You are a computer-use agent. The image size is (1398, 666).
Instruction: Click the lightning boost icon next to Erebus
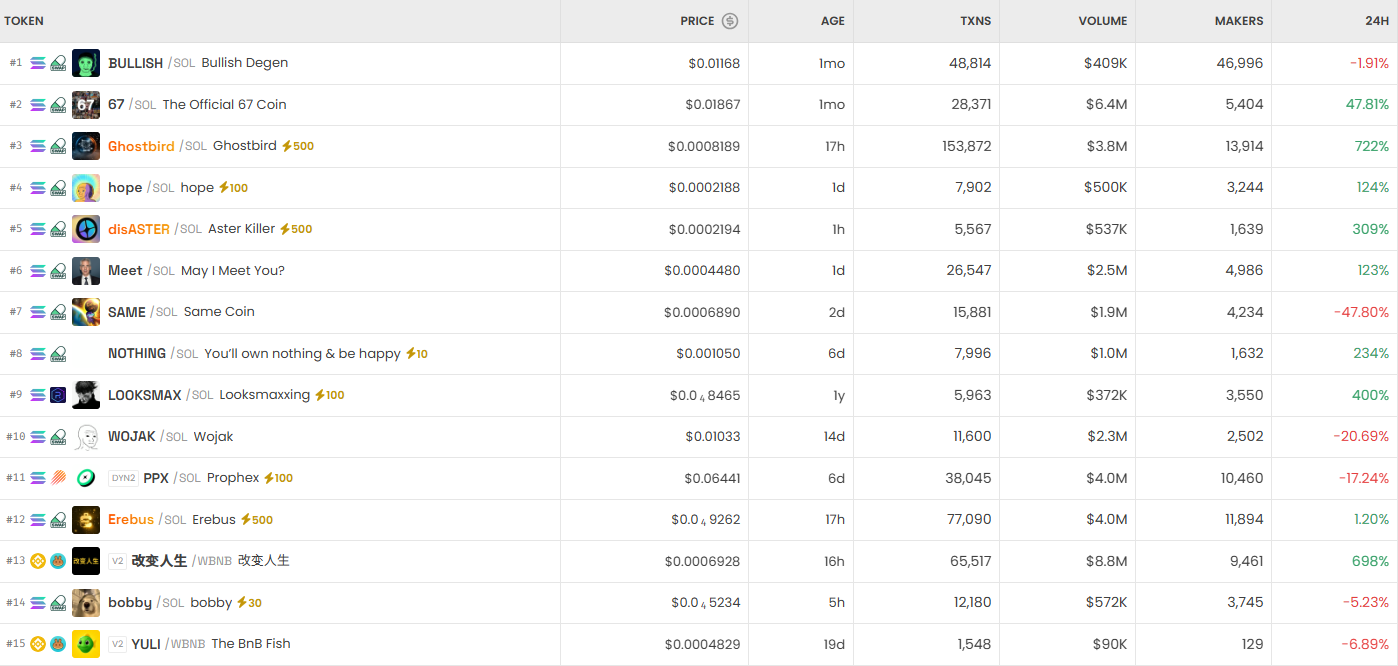[x=246, y=520]
